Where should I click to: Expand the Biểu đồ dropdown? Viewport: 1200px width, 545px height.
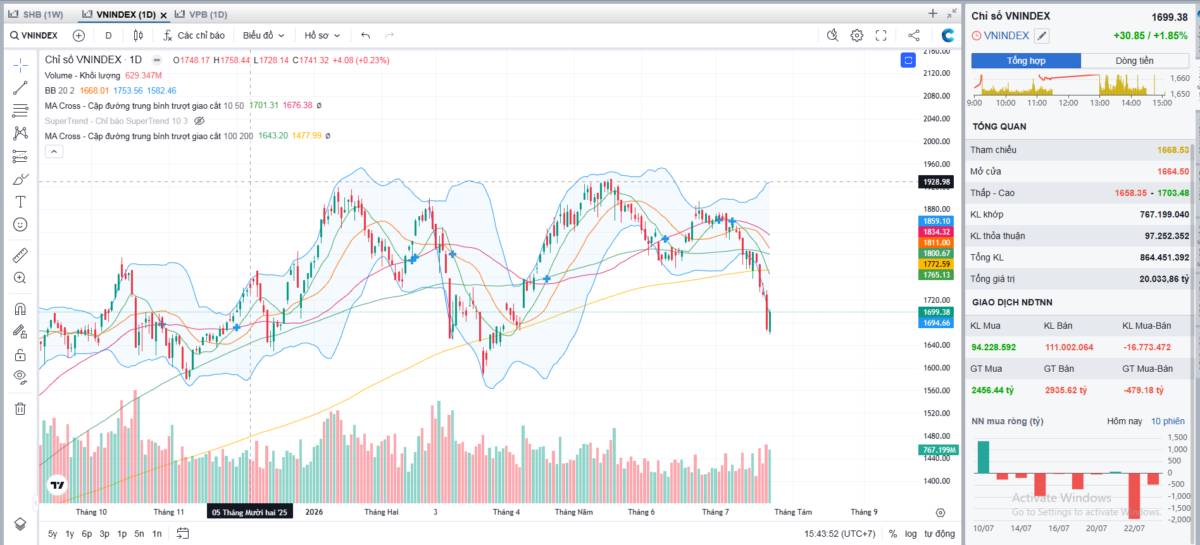tap(264, 35)
